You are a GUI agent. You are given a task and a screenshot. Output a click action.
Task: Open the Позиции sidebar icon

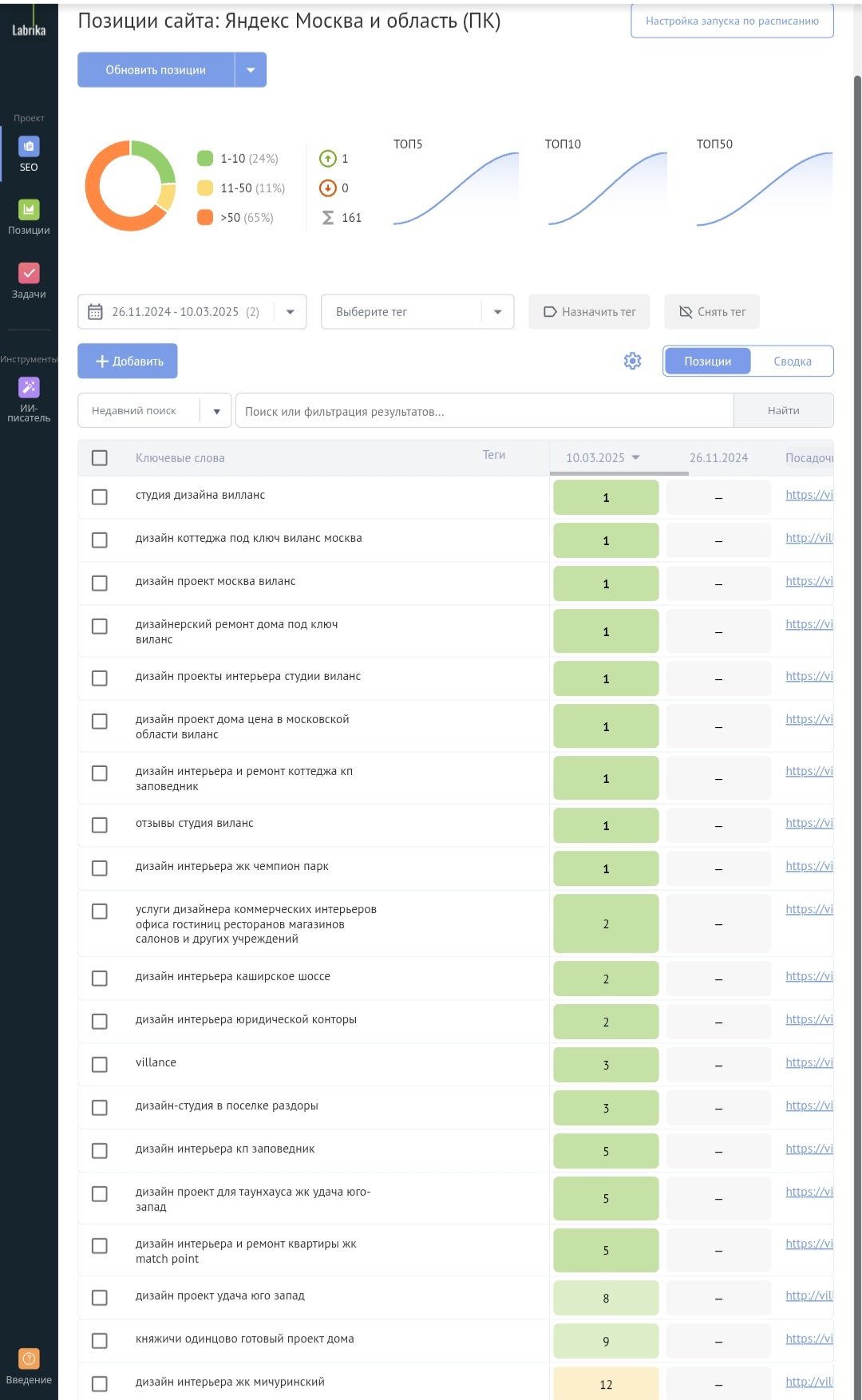tap(29, 210)
